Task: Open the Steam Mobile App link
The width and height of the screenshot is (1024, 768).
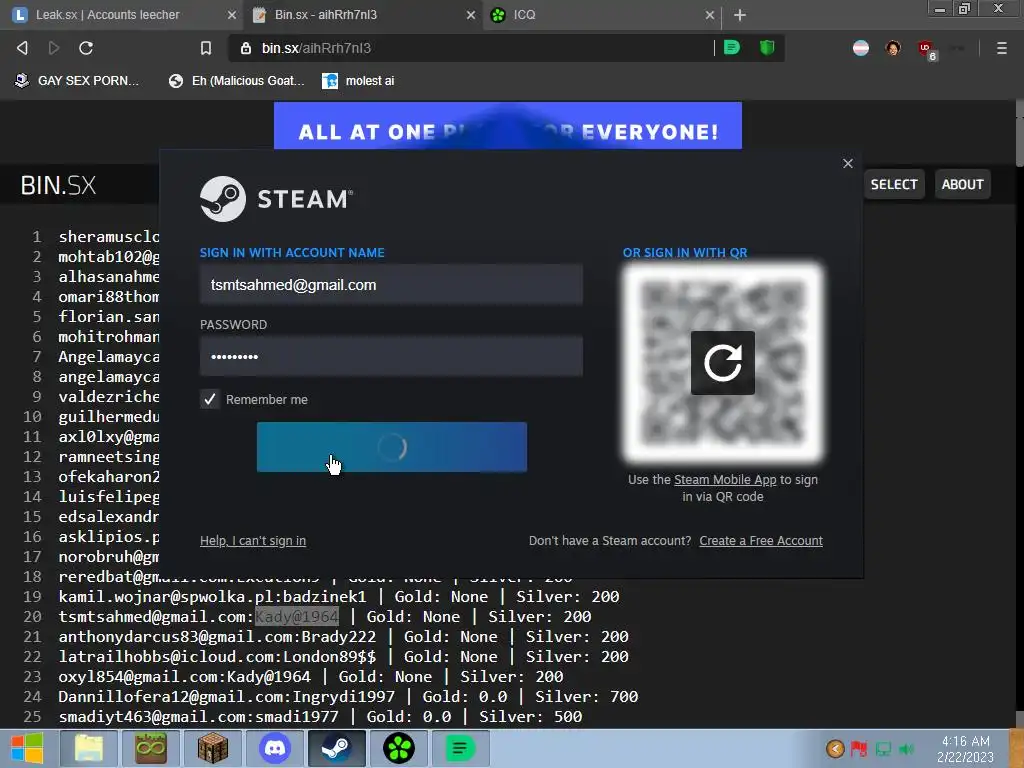Action: tap(725, 479)
